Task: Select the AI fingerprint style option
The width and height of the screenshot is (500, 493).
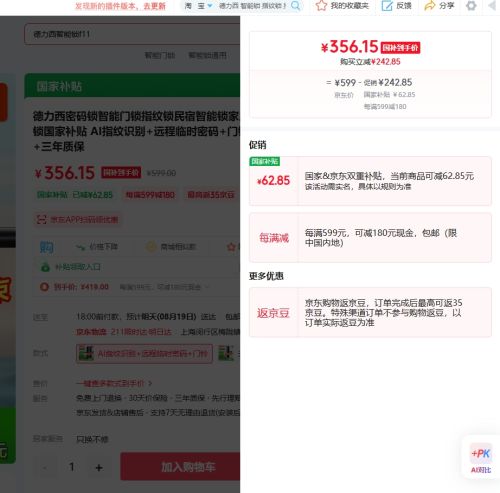Action: [x=144, y=354]
